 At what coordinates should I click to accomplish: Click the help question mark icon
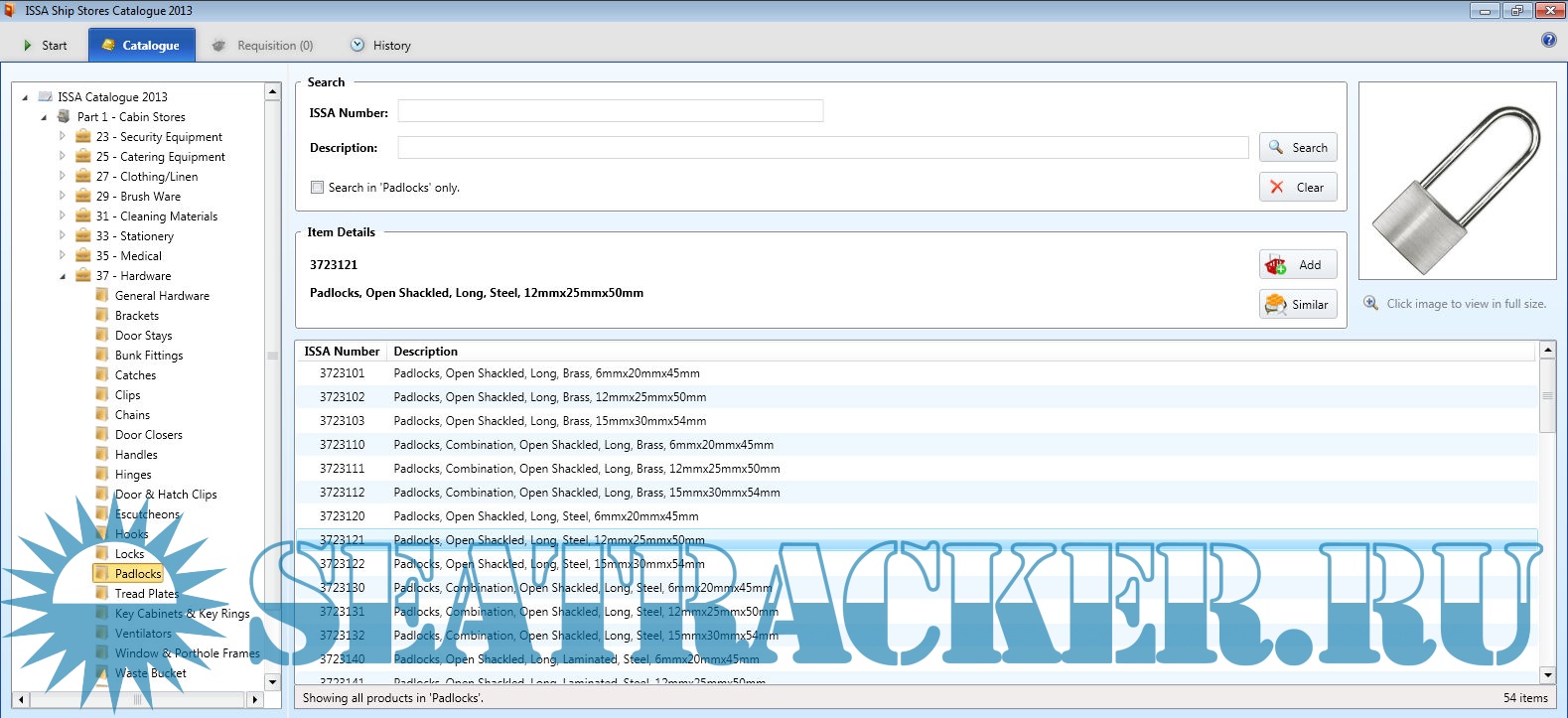1548,40
